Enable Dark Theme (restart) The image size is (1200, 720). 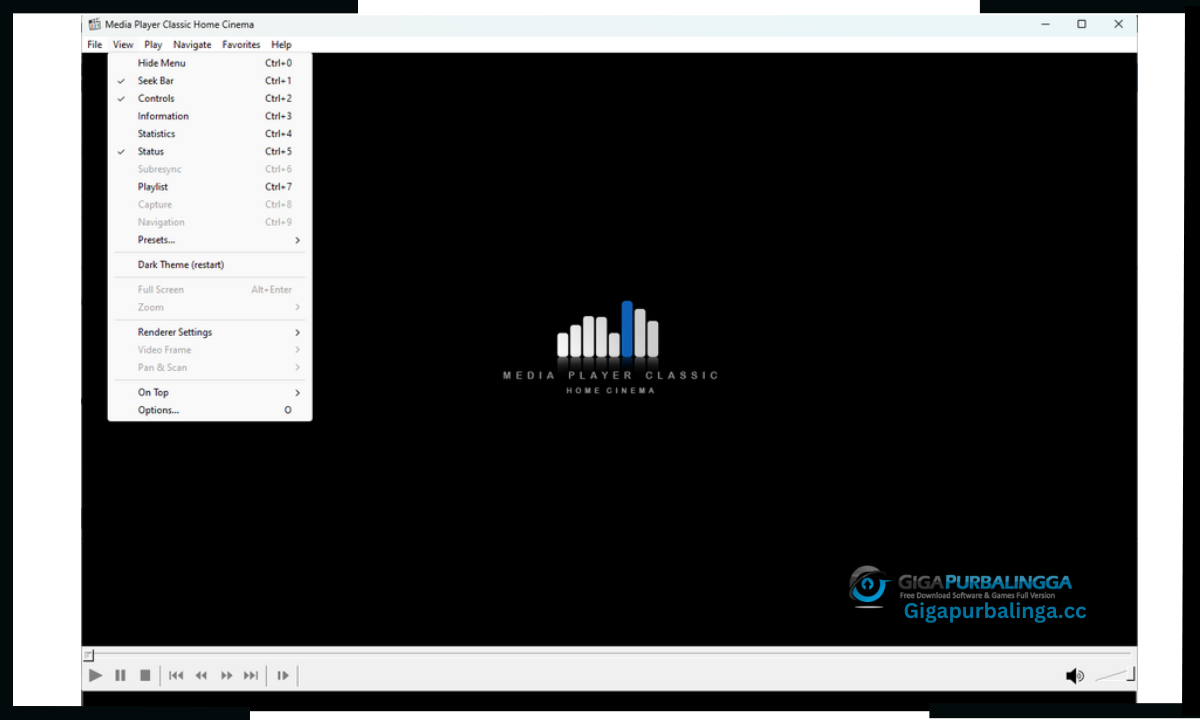[210, 265]
